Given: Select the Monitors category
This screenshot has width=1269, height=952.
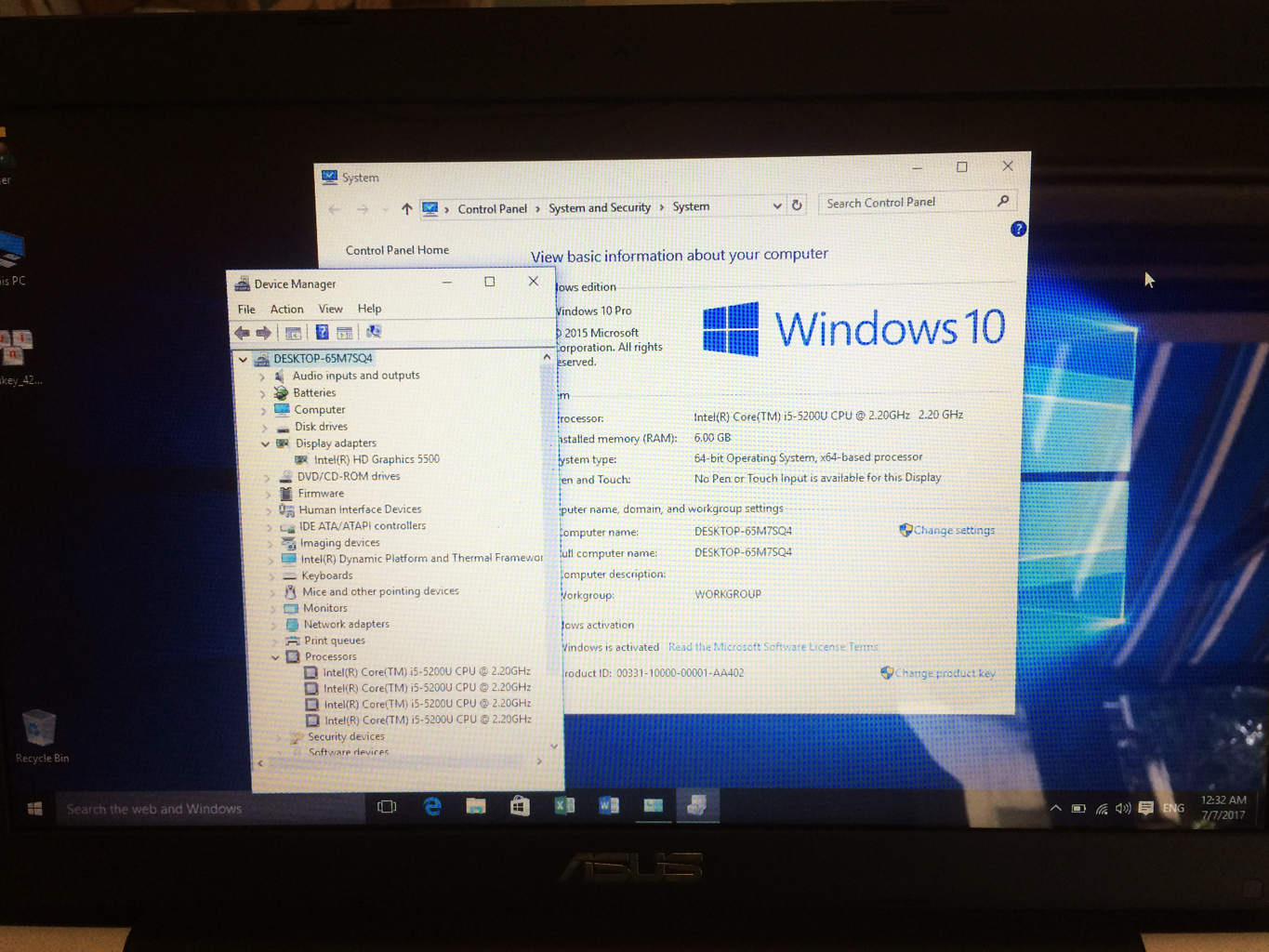Looking at the screenshot, I should 325,608.
